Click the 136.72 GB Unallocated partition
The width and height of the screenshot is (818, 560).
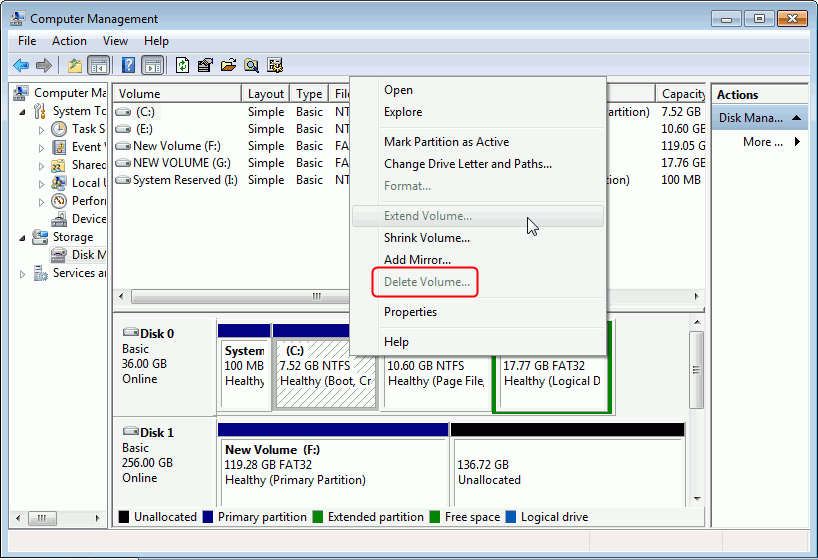pos(568,466)
